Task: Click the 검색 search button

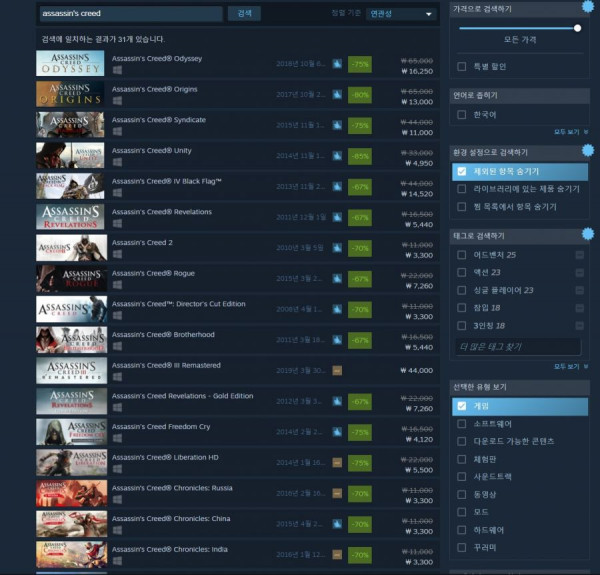Action: 244,13
